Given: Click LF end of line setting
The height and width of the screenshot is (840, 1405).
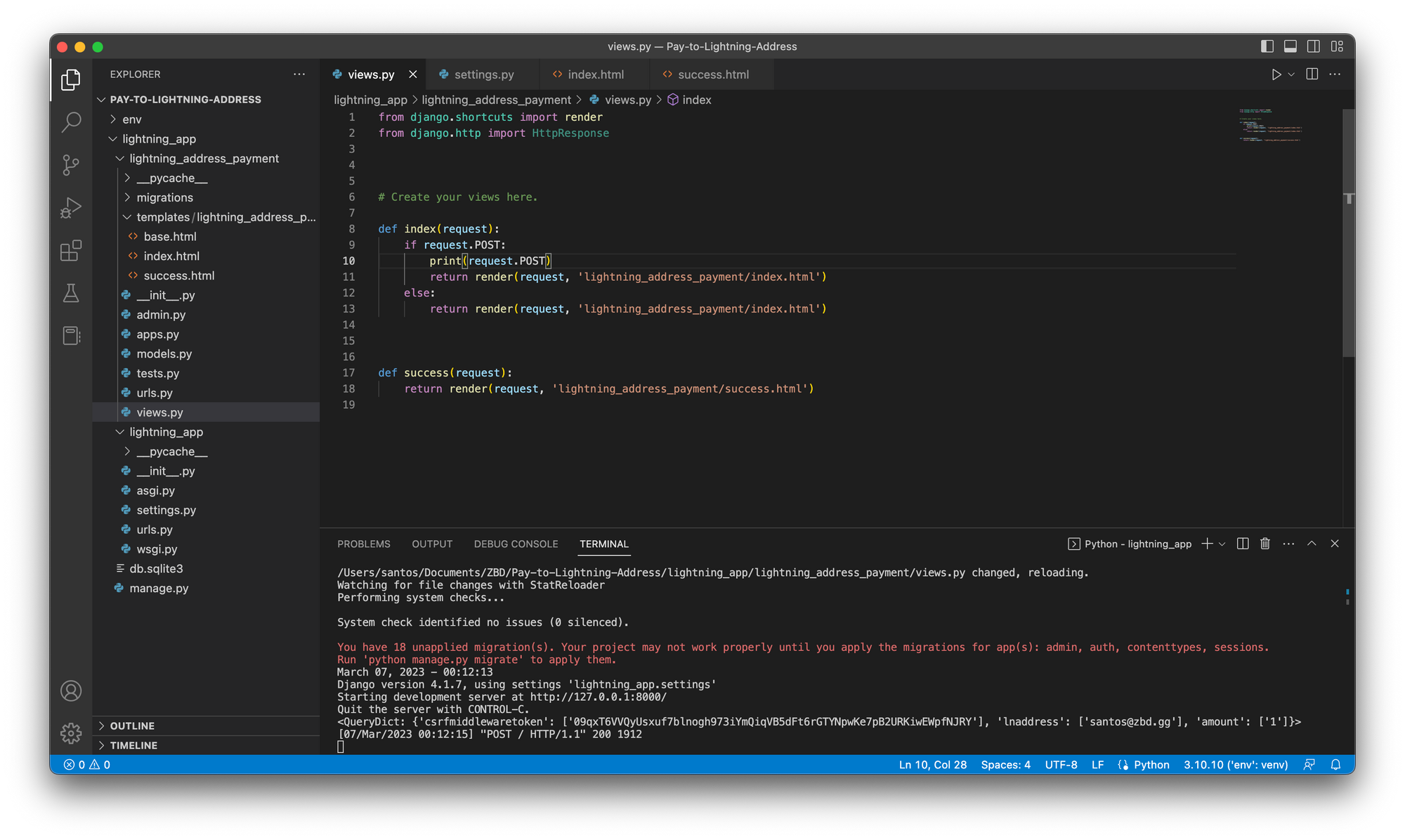Looking at the screenshot, I should (x=1097, y=765).
